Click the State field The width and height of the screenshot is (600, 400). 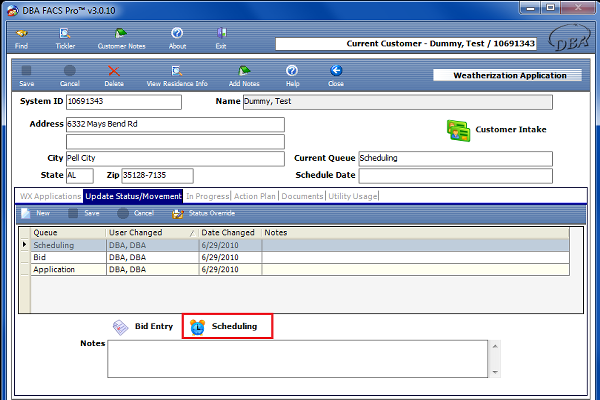coord(80,176)
